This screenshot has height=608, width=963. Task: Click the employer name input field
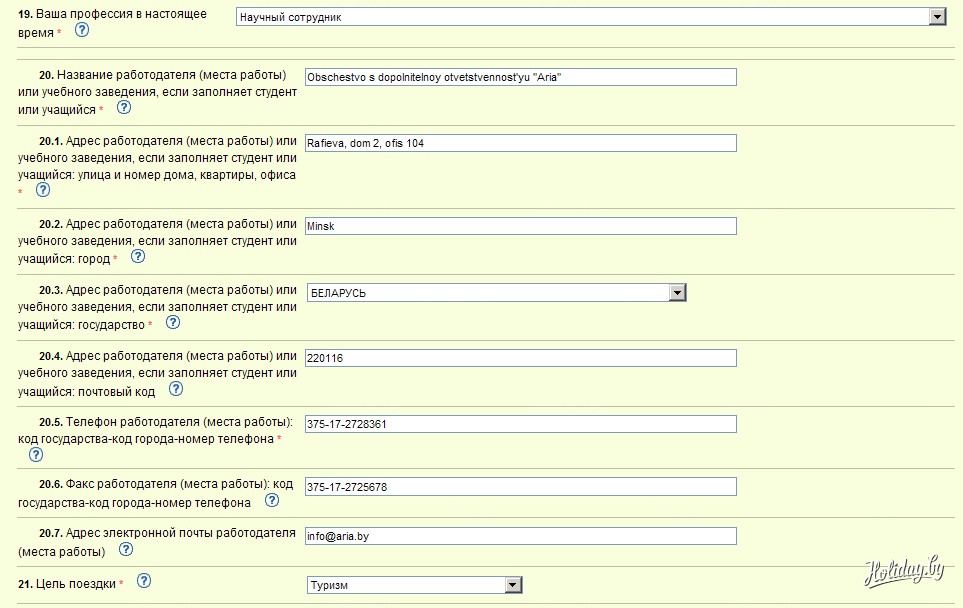[520, 77]
